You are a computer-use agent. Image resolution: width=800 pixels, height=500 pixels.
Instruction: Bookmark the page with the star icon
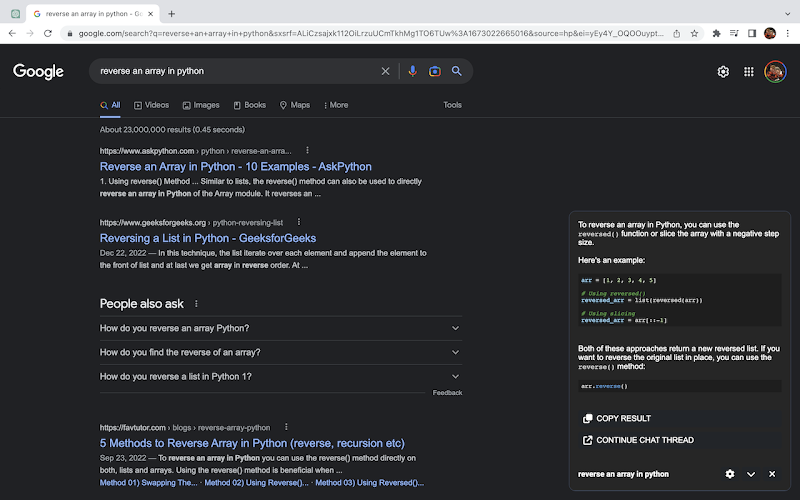694,34
